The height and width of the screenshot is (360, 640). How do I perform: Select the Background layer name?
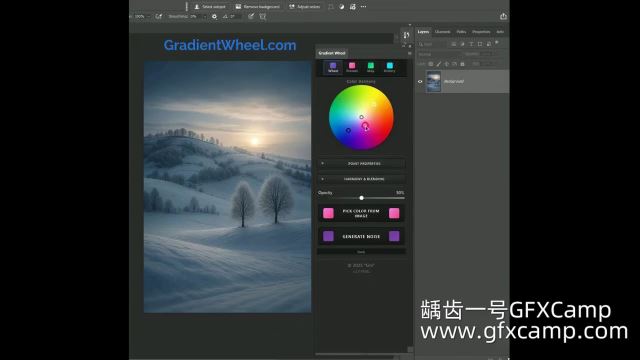454,82
